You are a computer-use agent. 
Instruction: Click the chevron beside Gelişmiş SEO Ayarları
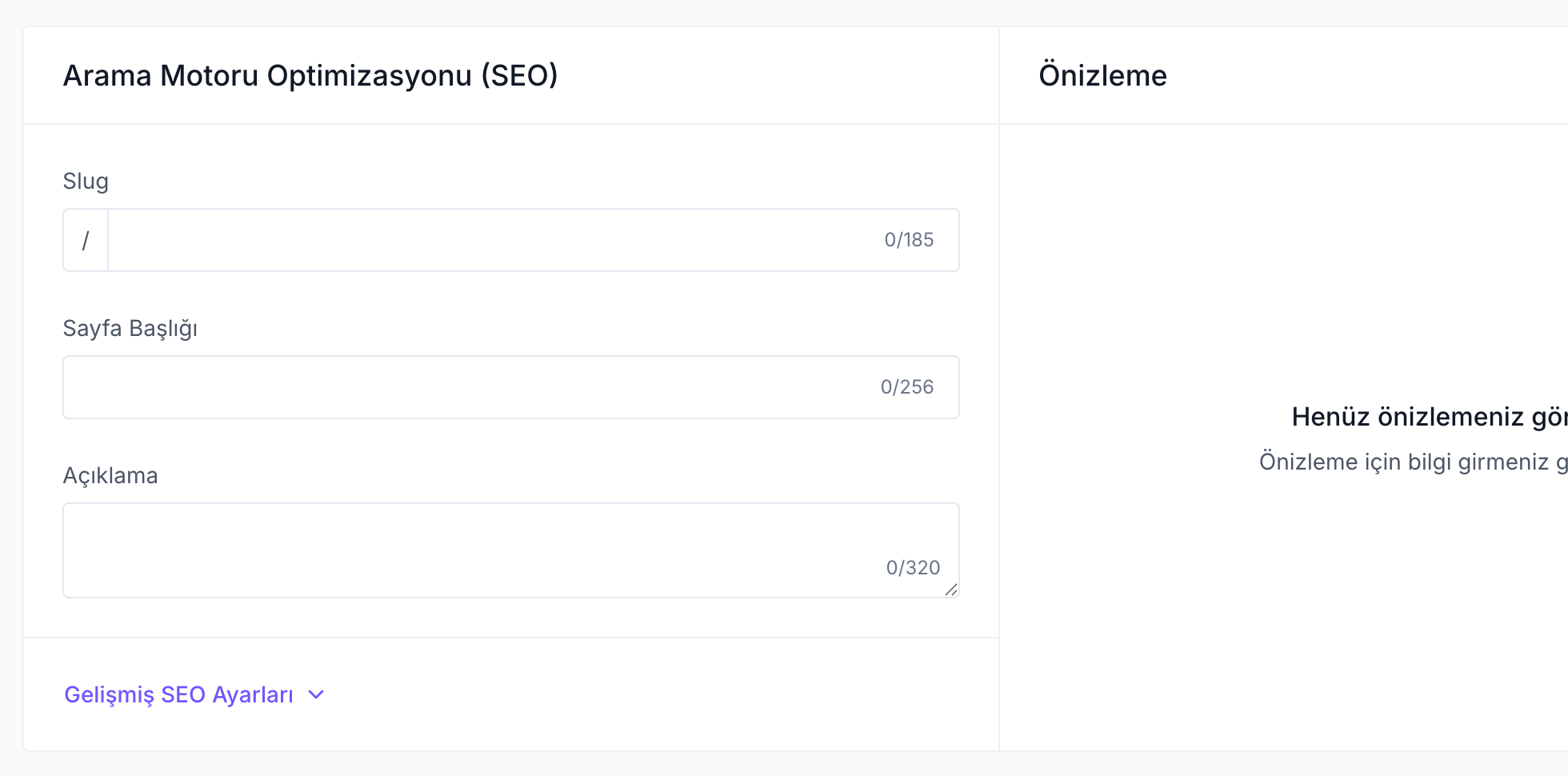click(x=315, y=694)
